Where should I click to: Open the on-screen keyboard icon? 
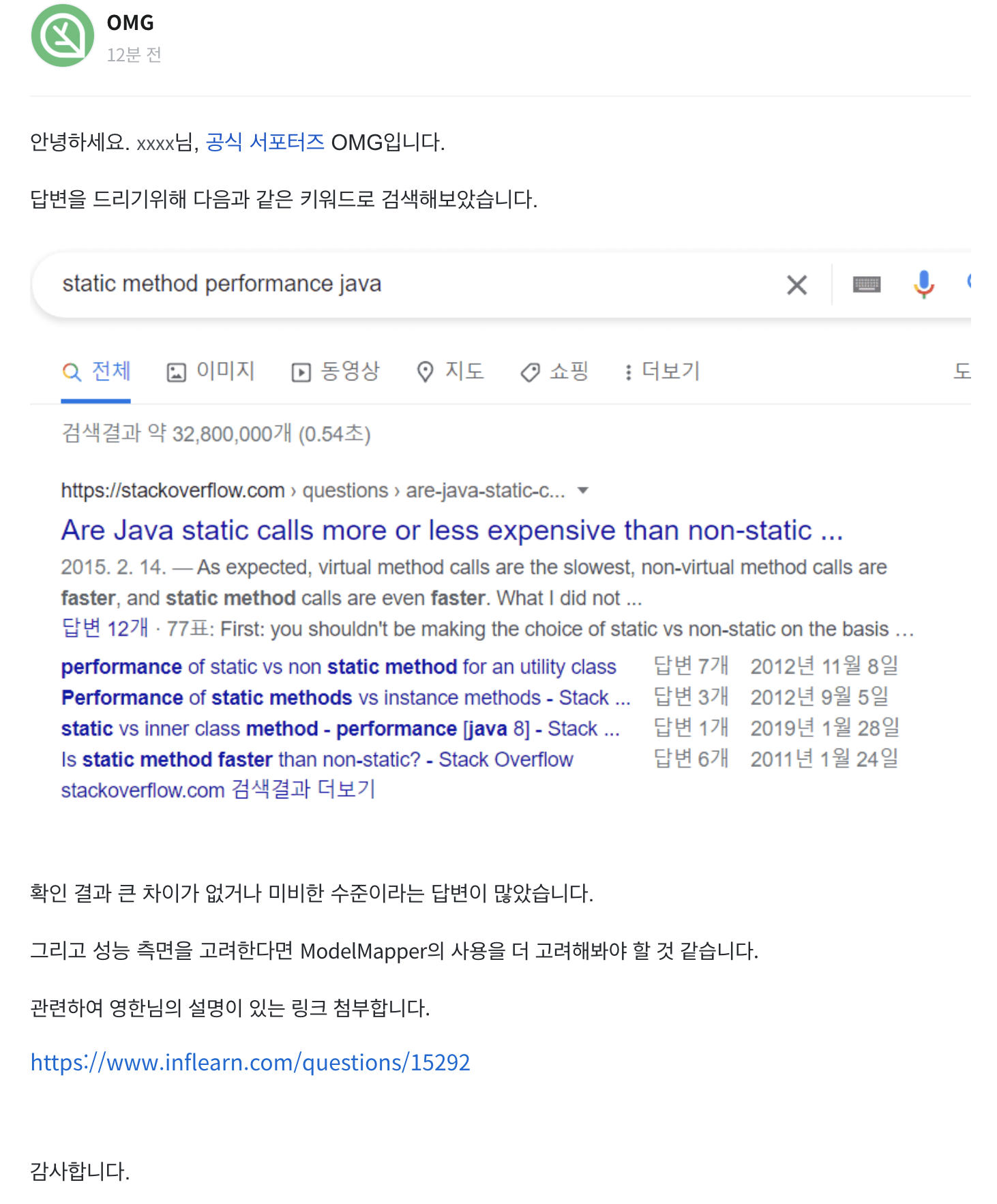[x=867, y=284]
